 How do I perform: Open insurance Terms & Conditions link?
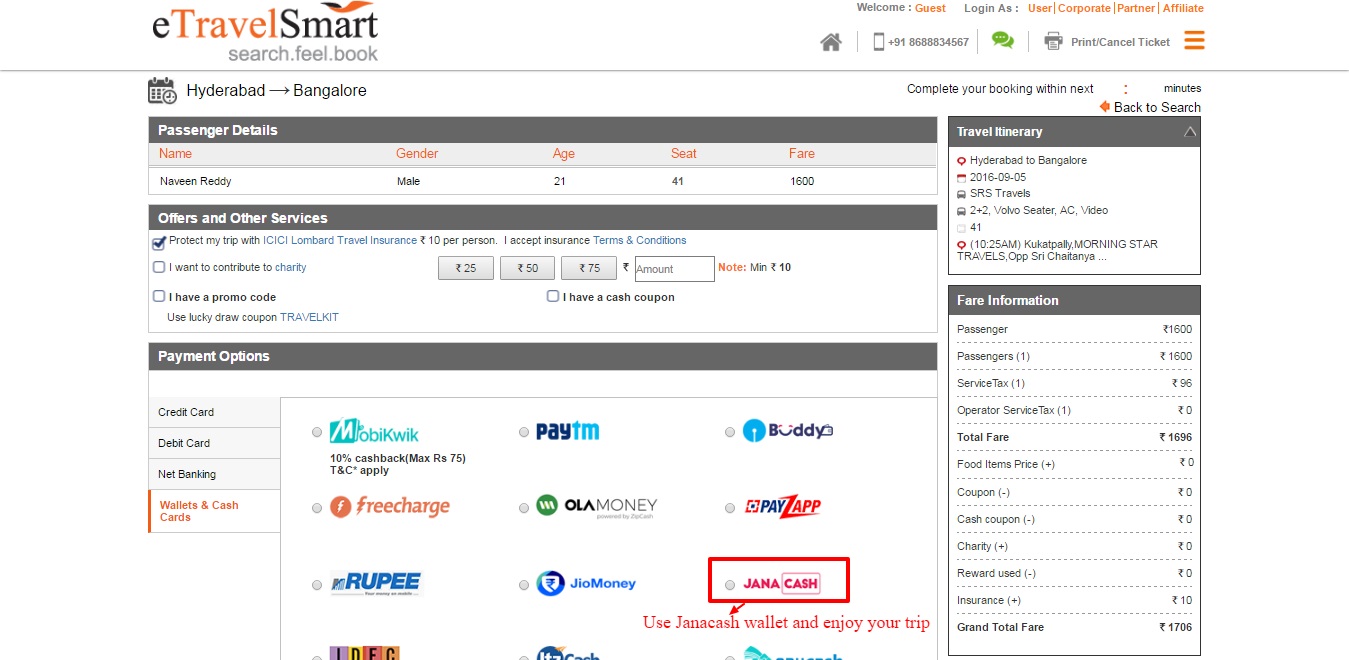pos(640,240)
